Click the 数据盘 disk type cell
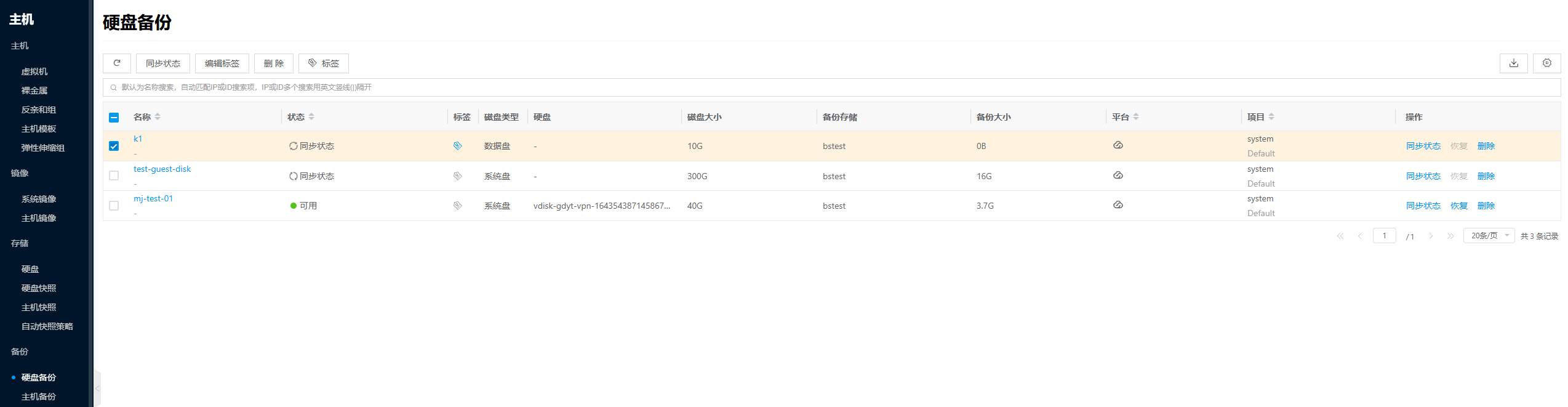The image size is (1568, 407). click(497, 146)
